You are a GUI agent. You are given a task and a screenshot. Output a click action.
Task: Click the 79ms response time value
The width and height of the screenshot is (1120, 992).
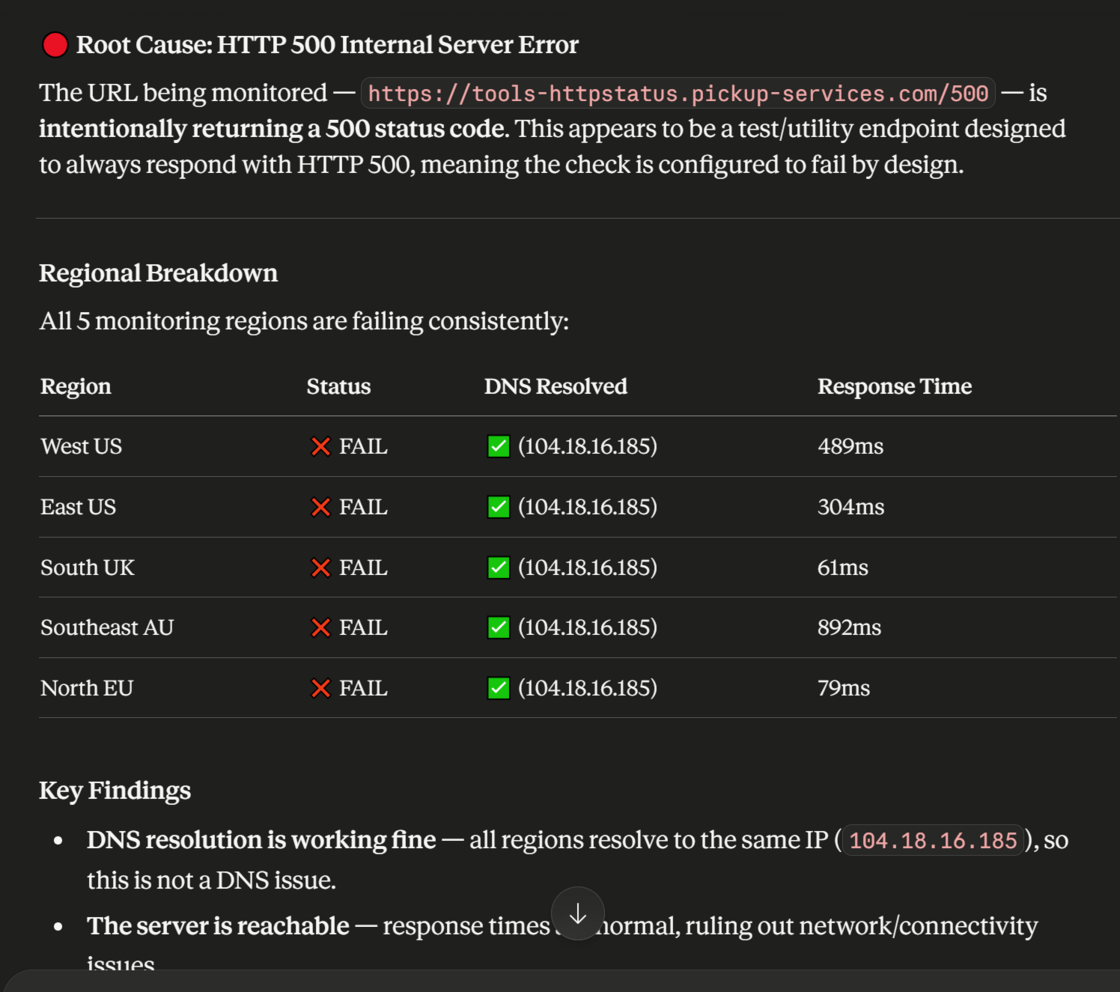click(844, 688)
